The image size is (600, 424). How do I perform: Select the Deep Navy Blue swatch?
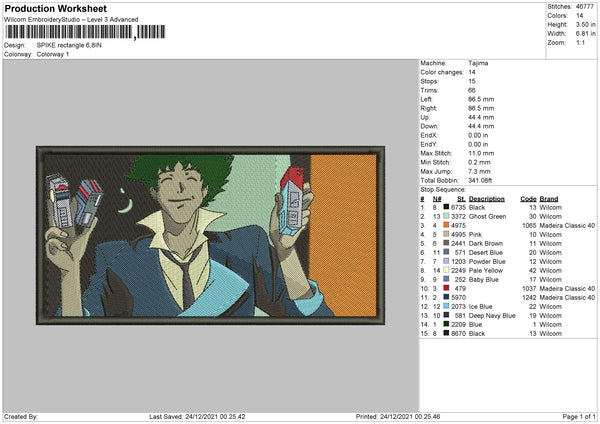(x=446, y=315)
